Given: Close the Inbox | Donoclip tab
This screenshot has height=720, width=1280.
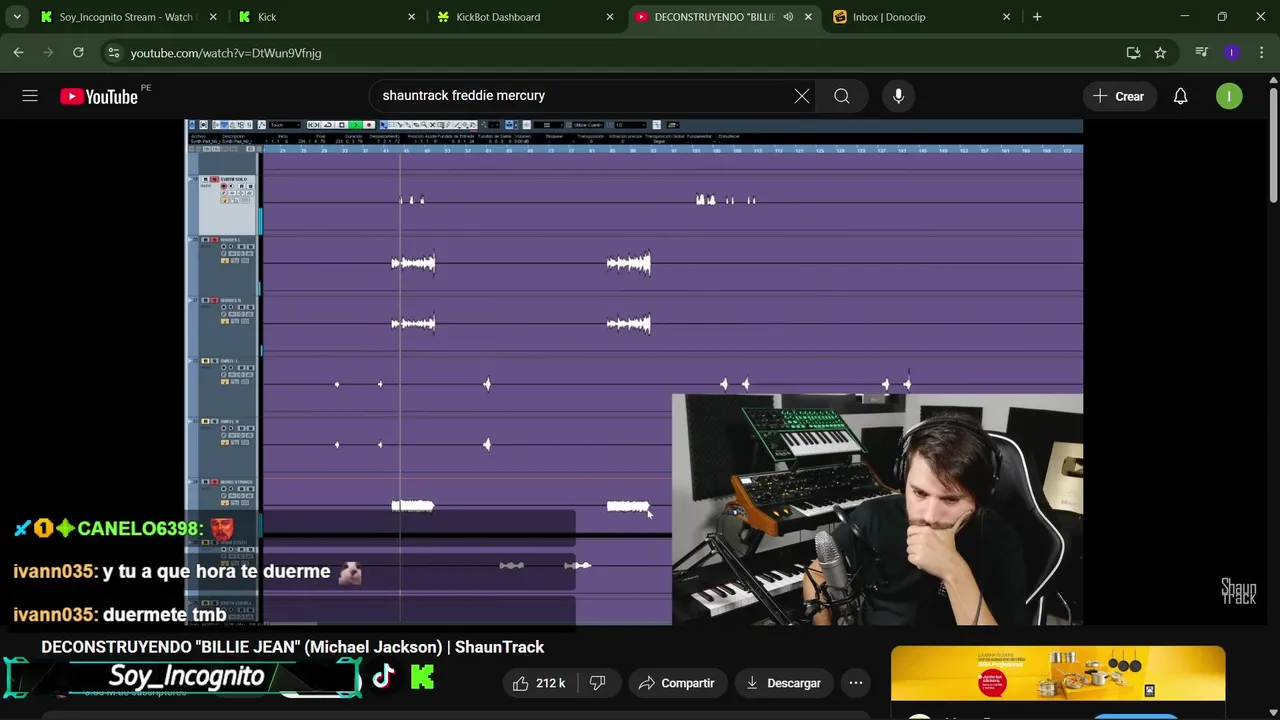Looking at the screenshot, I should pyautogui.click(x=1007, y=17).
